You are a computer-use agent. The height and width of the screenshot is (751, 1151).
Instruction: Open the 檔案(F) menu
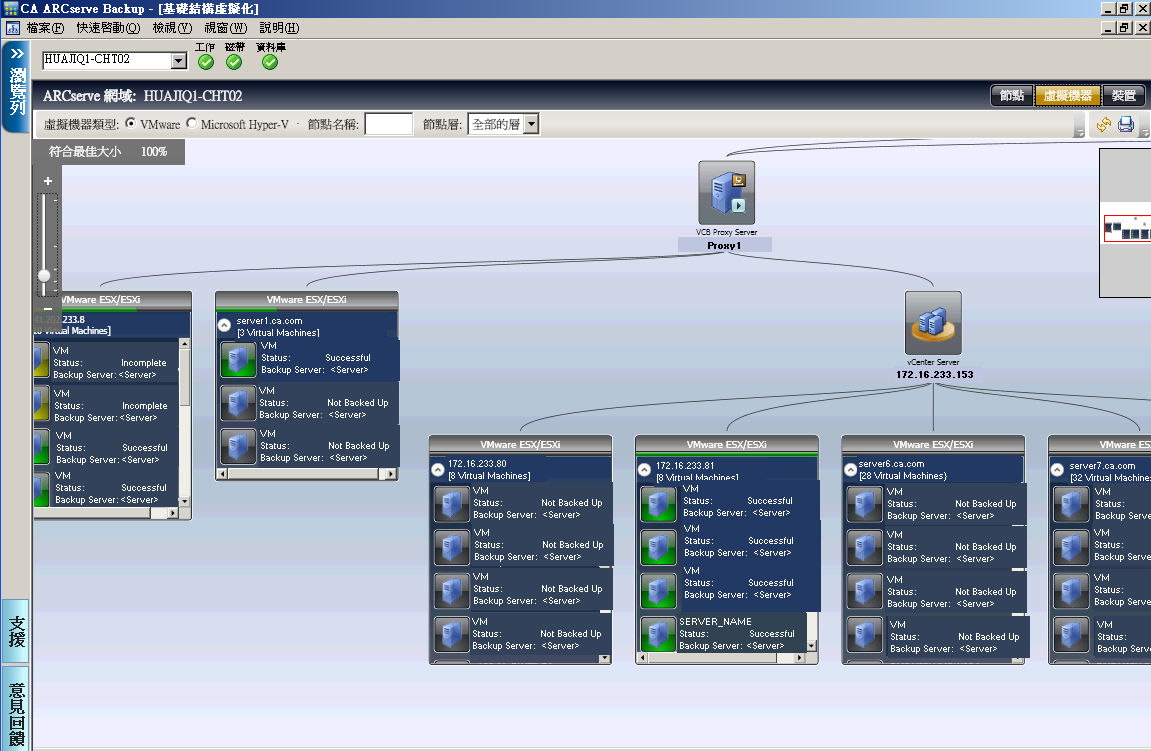pos(45,28)
